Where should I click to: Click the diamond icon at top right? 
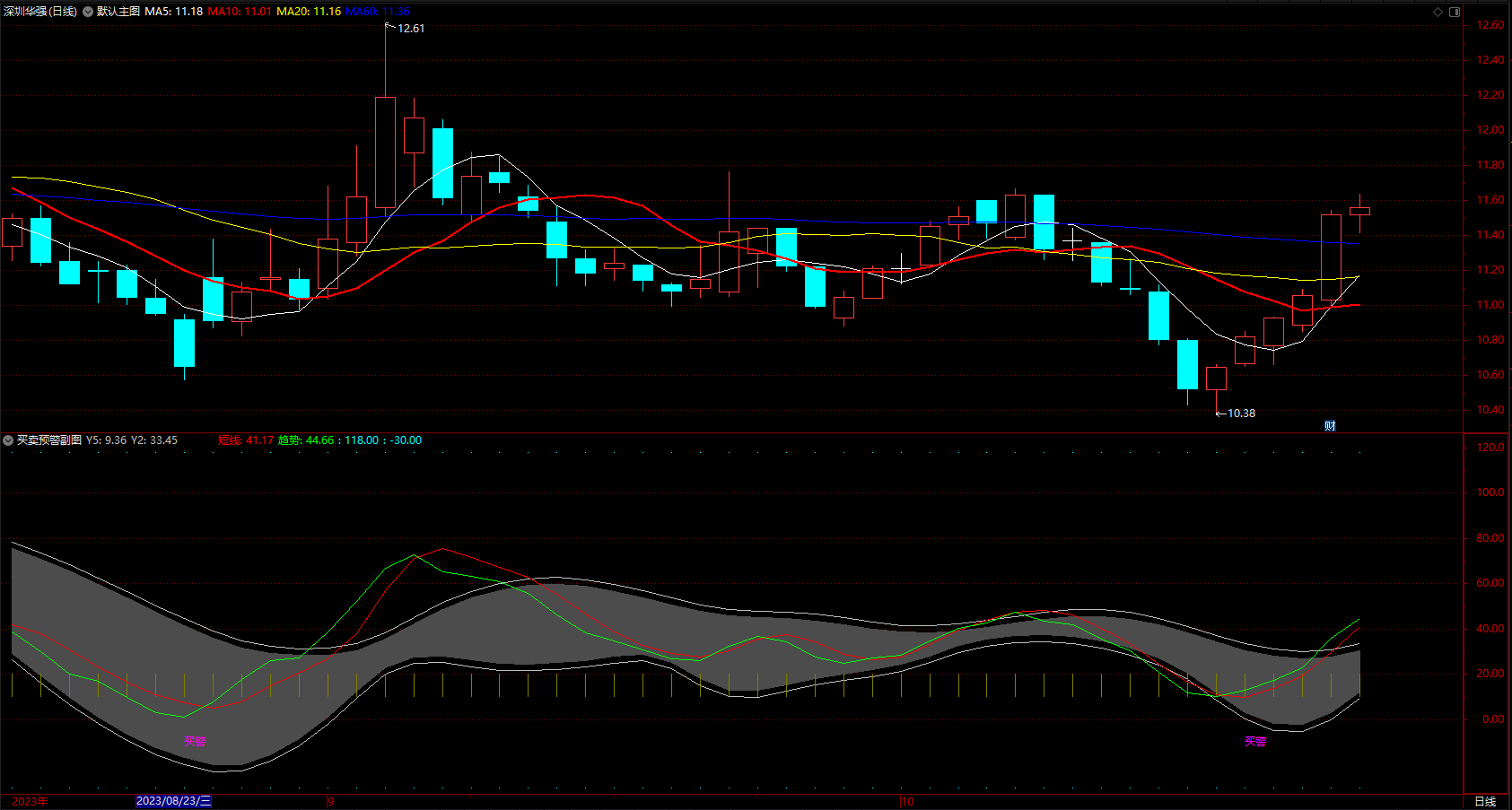[1438, 12]
